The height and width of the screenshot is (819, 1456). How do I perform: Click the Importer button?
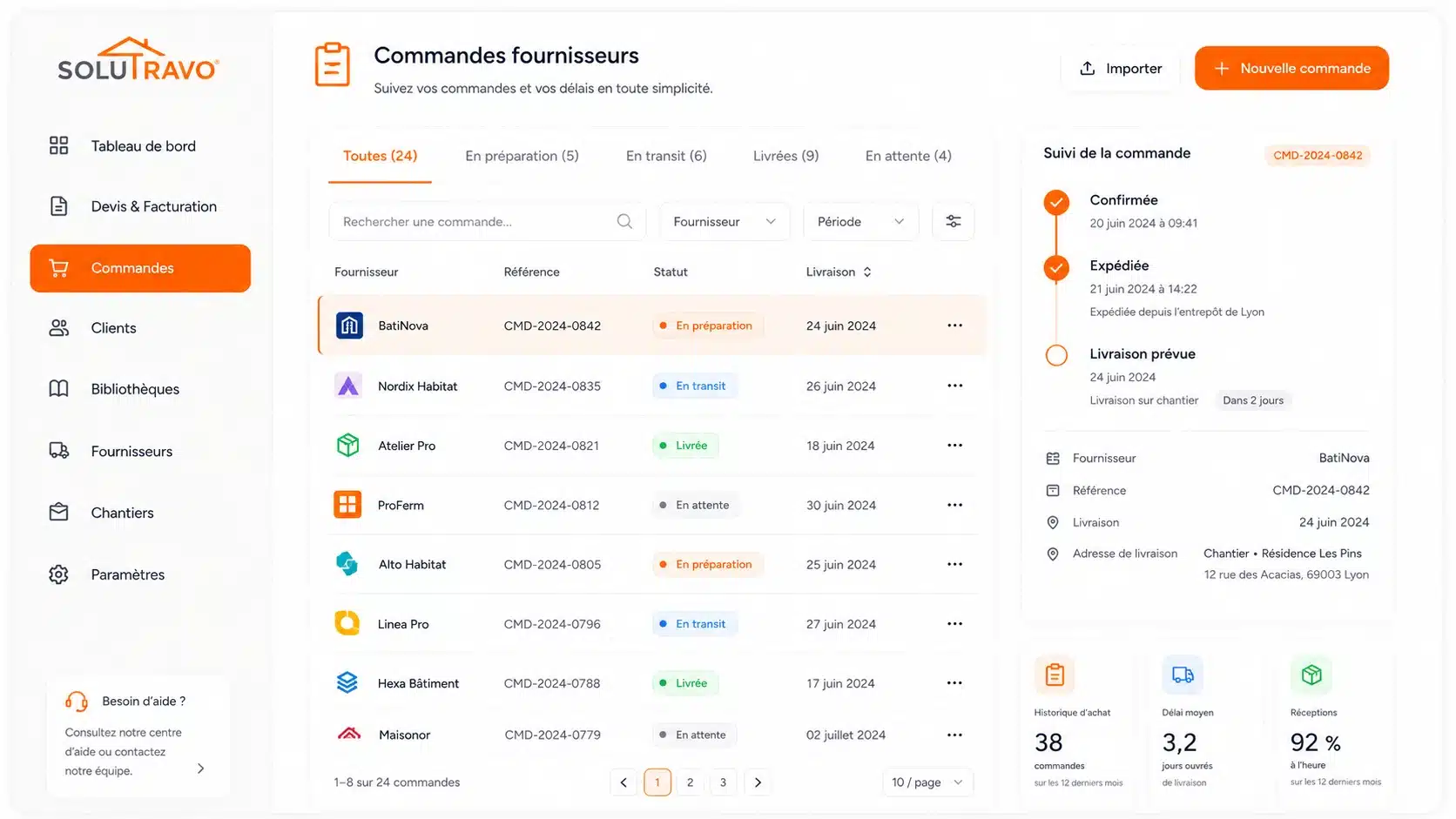click(1121, 68)
